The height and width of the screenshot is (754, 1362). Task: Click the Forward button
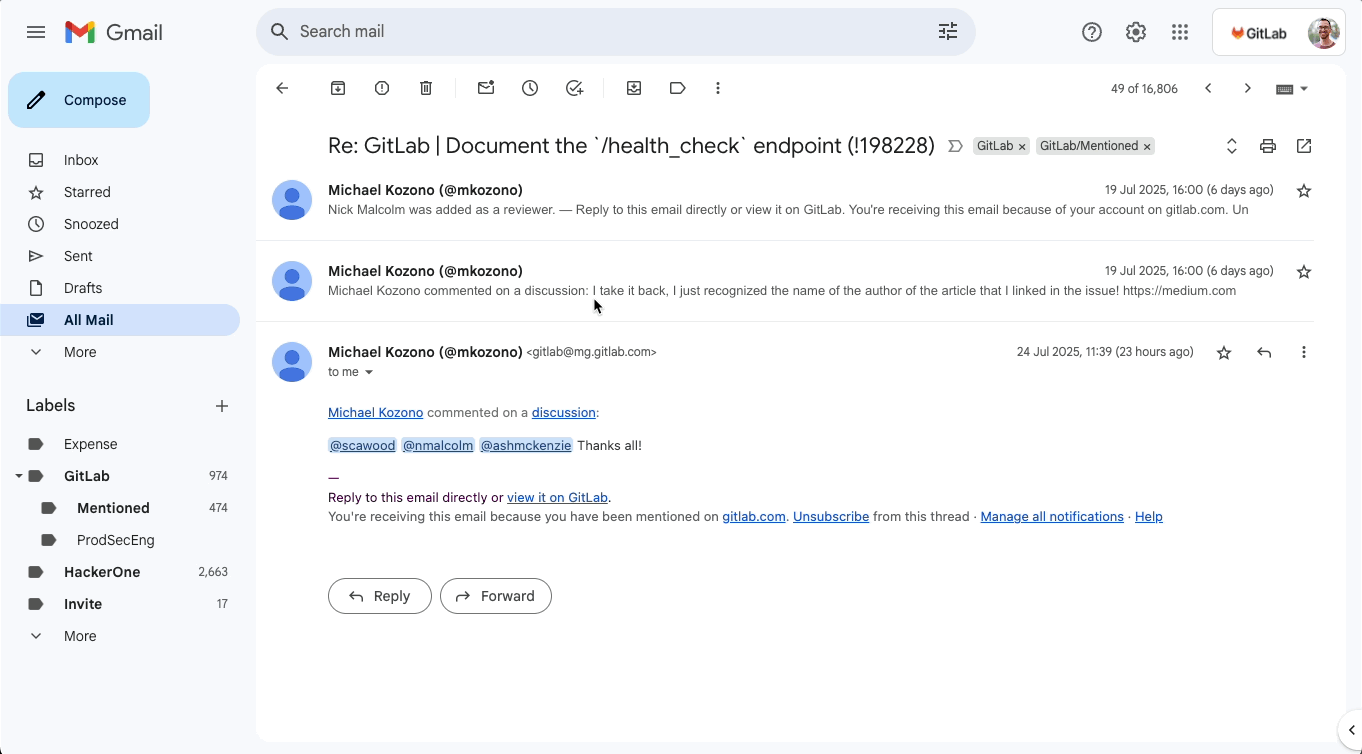click(x=496, y=596)
